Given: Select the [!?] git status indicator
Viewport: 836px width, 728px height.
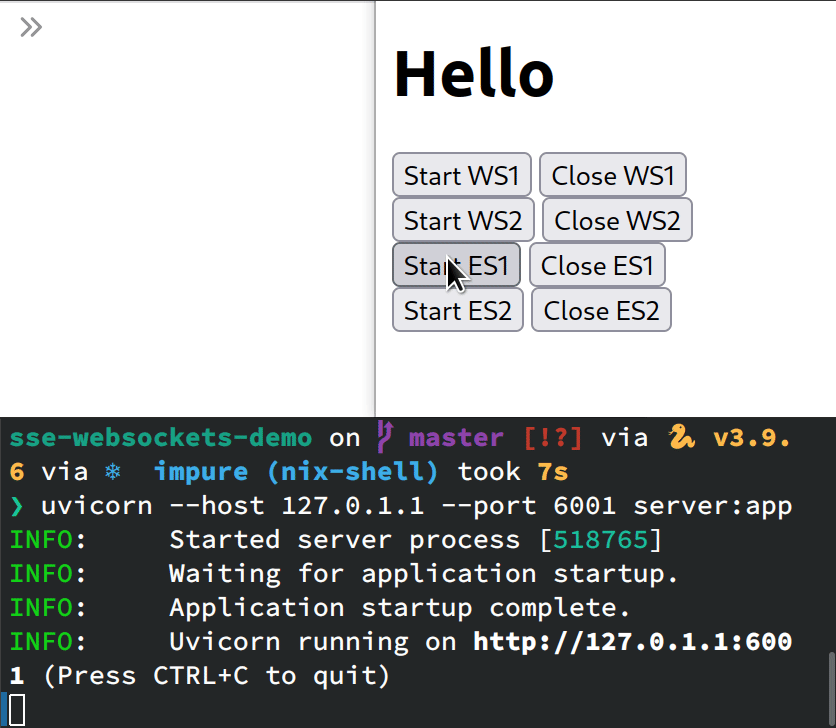Looking at the screenshot, I should 555,437.
